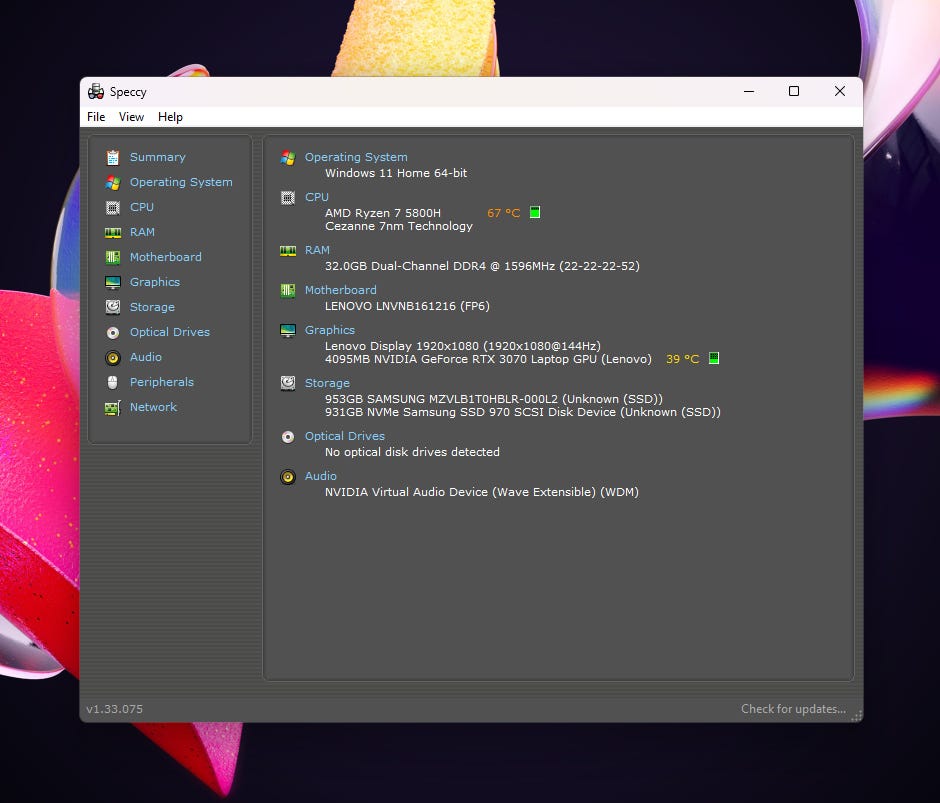Image resolution: width=940 pixels, height=803 pixels.
Task: Click the Summary icon in sidebar
Action: pos(113,157)
